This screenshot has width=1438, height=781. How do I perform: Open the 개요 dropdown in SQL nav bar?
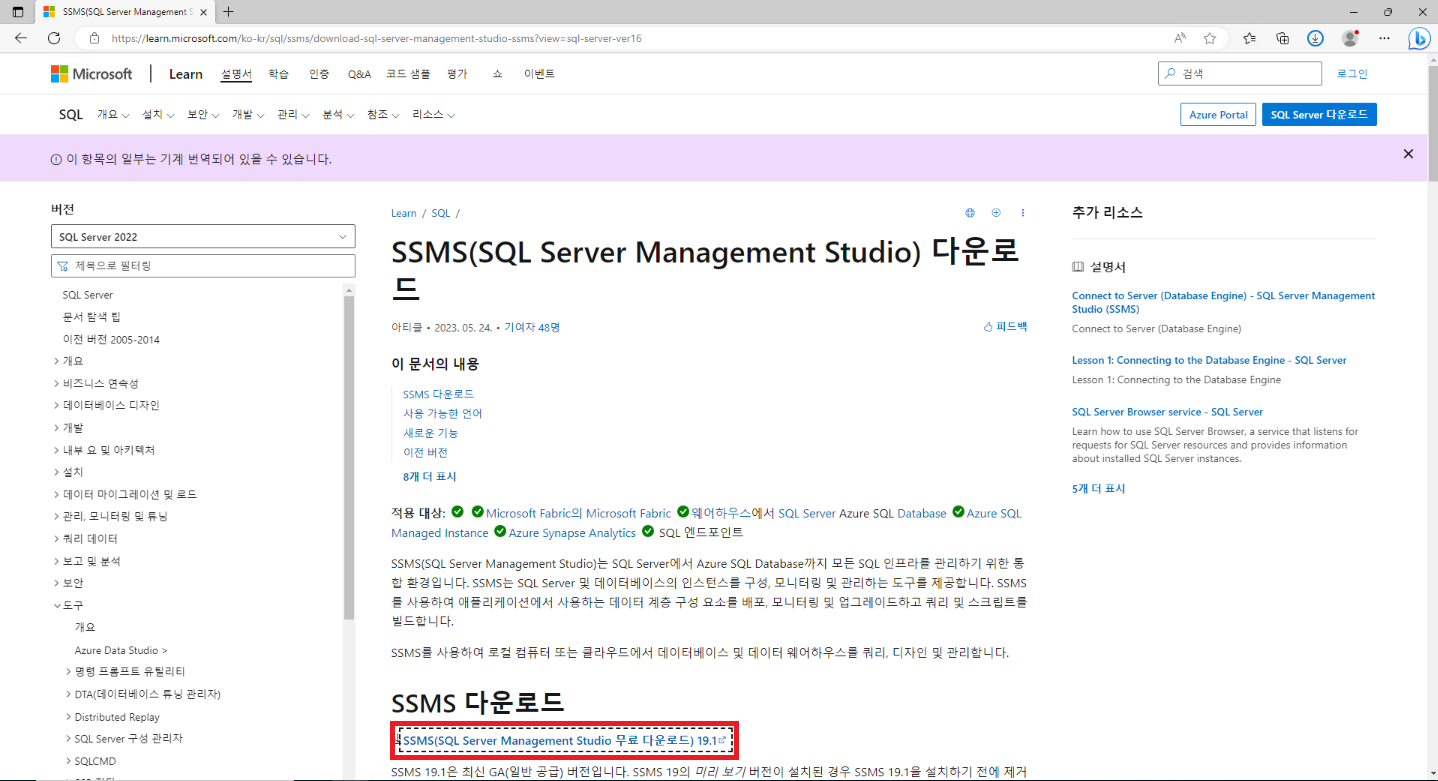pos(113,115)
